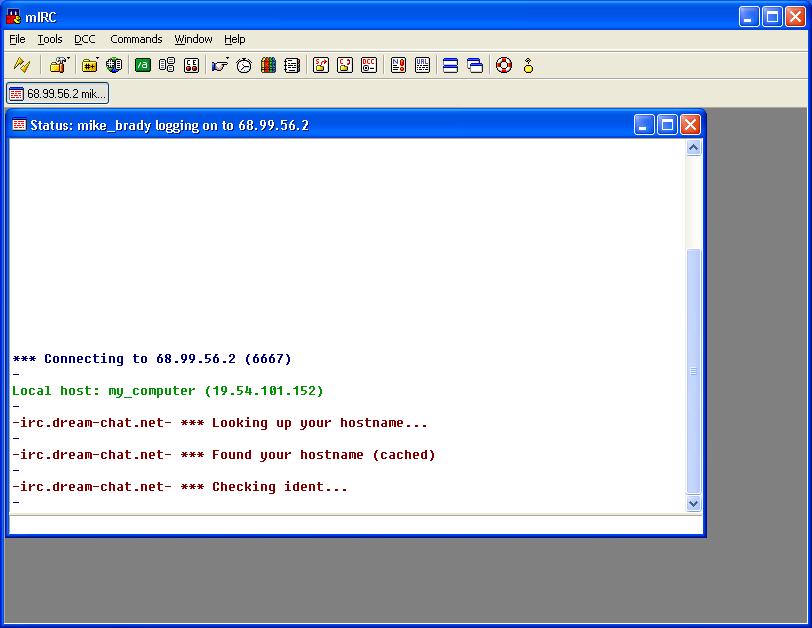Click the Status window scroll up arrow
This screenshot has width=812, height=628.
693,148
